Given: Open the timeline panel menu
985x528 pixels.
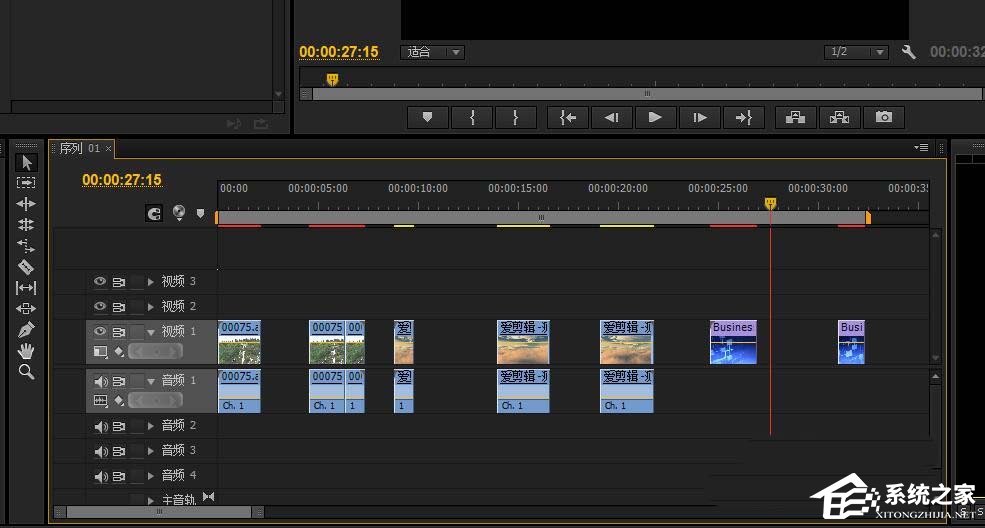Looking at the screenshot, I should [921, 148].
